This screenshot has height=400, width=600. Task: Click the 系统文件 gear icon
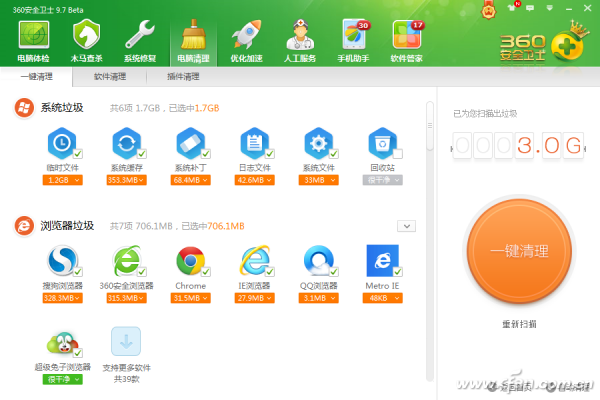point(318,143)
